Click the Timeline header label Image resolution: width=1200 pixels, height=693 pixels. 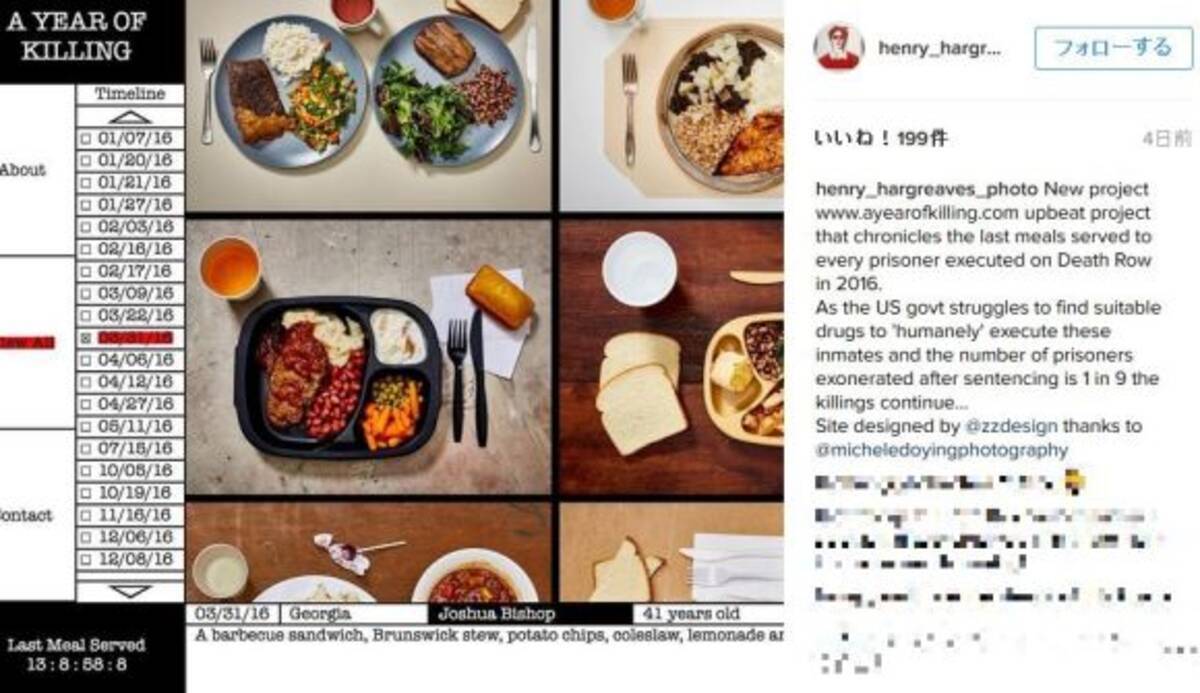click(130, 94)
